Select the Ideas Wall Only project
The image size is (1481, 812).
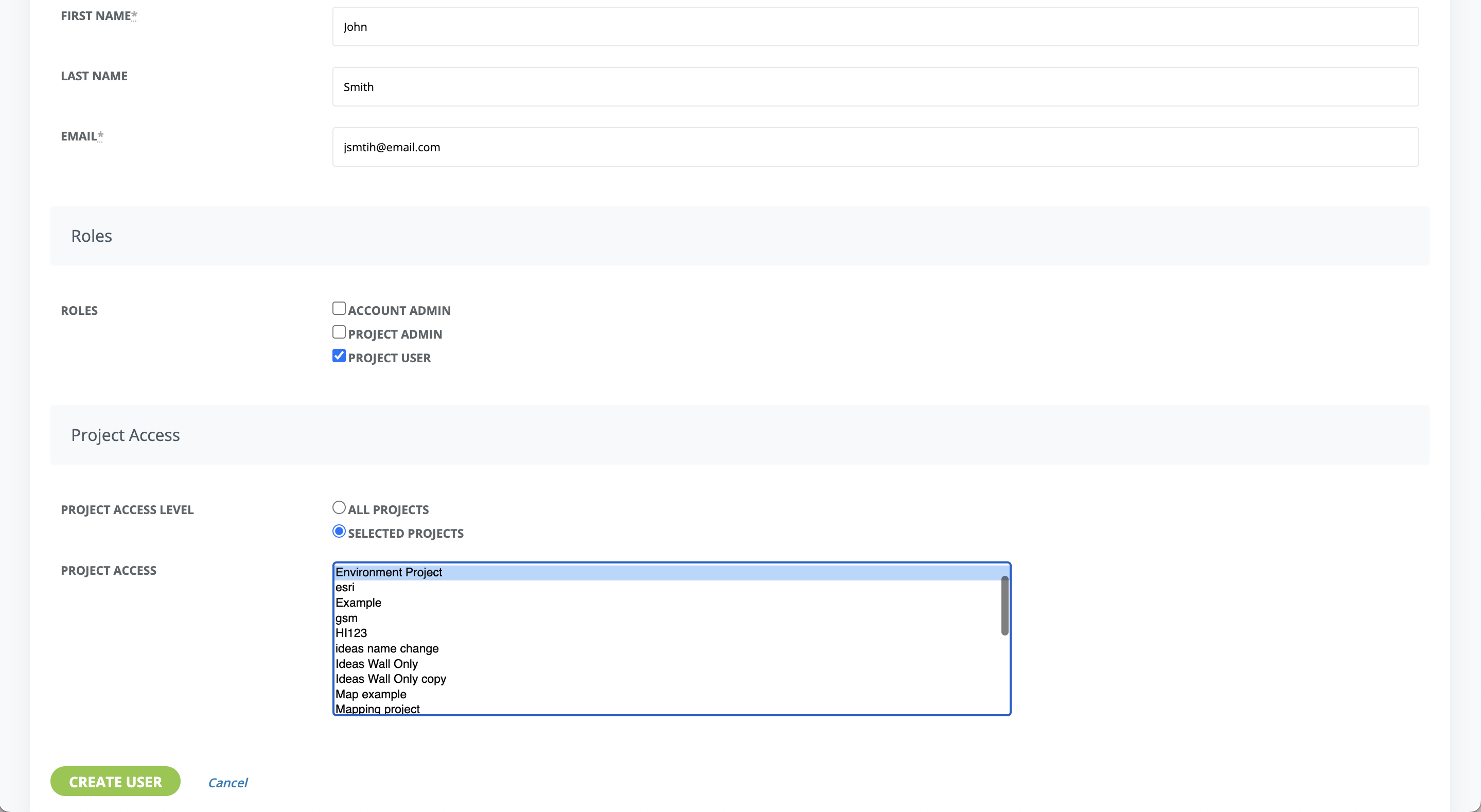click(667, 664)
